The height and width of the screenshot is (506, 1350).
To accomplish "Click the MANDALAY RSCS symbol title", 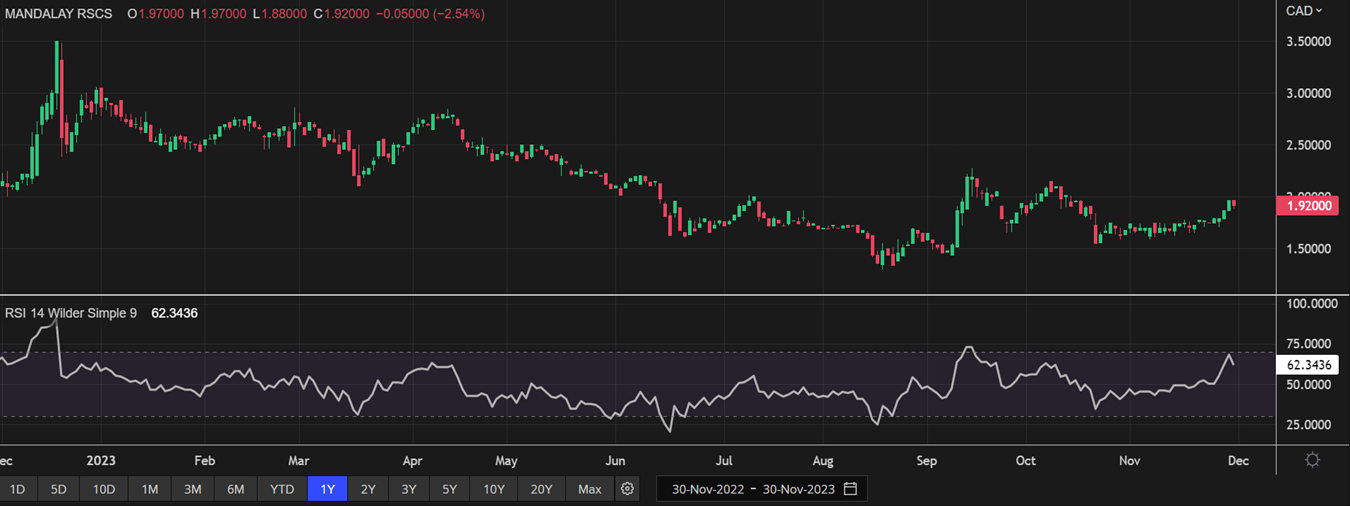I will 58,14.
